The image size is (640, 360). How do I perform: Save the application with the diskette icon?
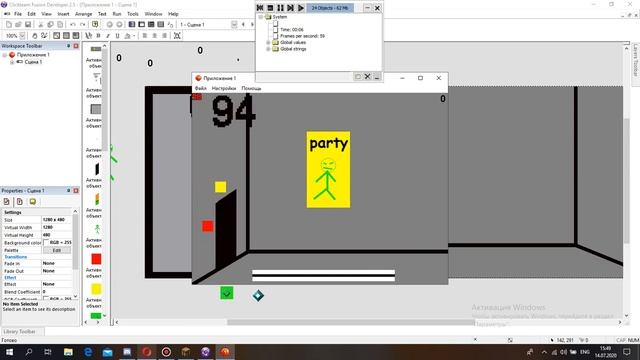click(x=28, y=24)
